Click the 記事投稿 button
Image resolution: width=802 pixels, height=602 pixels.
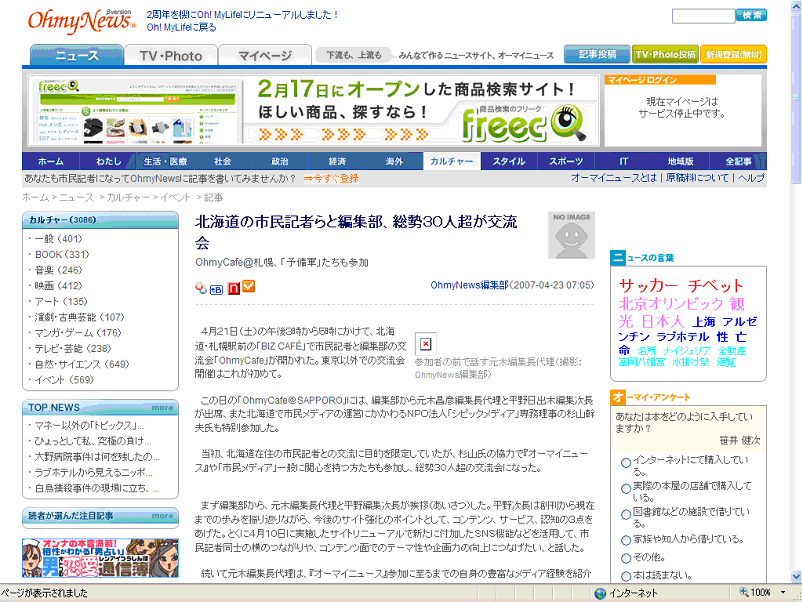(597, 54)
